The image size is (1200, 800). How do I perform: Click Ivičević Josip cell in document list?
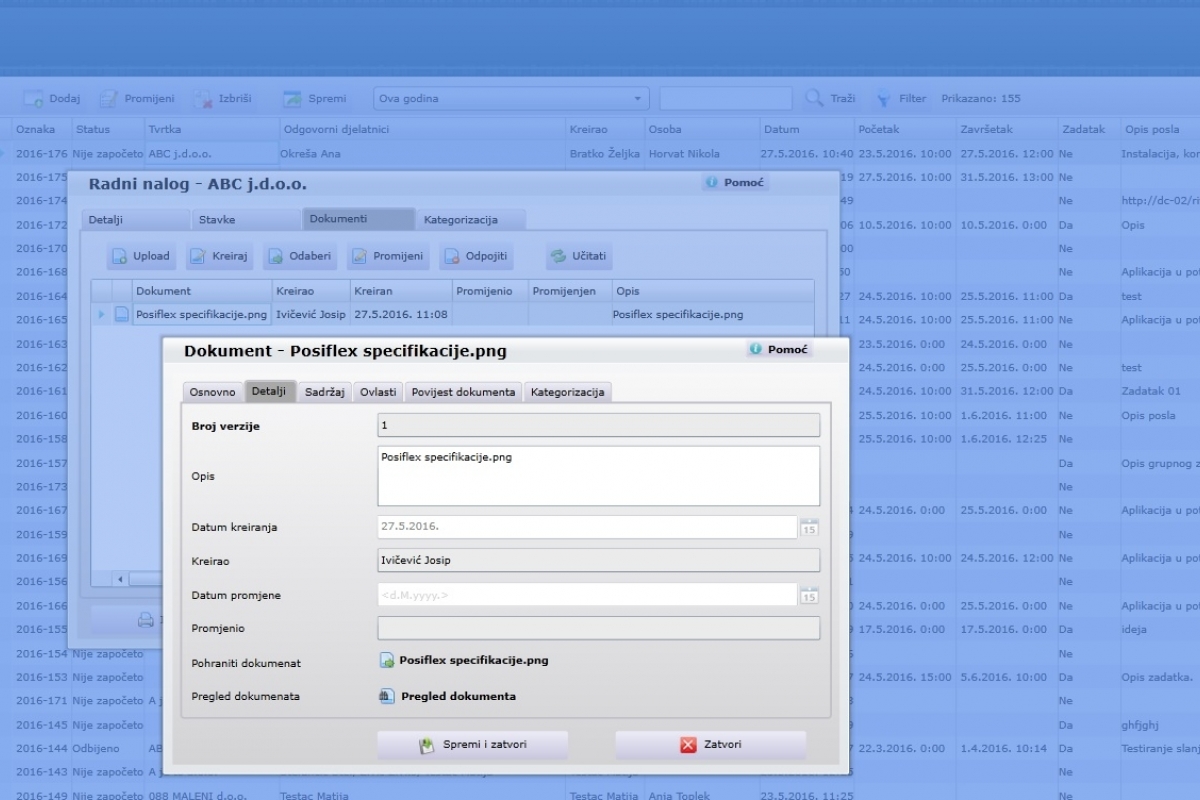(310, 314)
